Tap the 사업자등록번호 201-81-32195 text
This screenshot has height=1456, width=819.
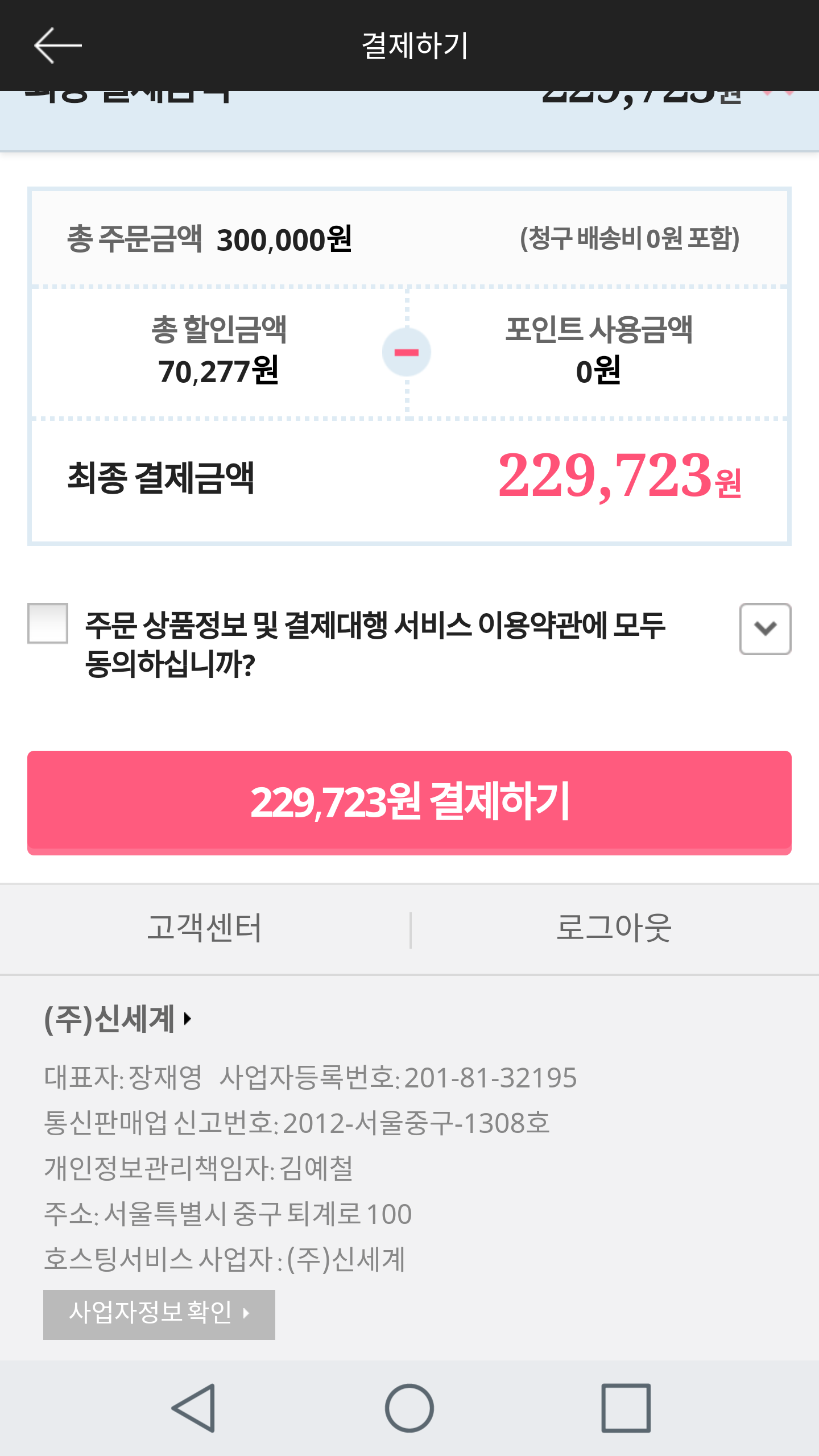[398, 1077]
